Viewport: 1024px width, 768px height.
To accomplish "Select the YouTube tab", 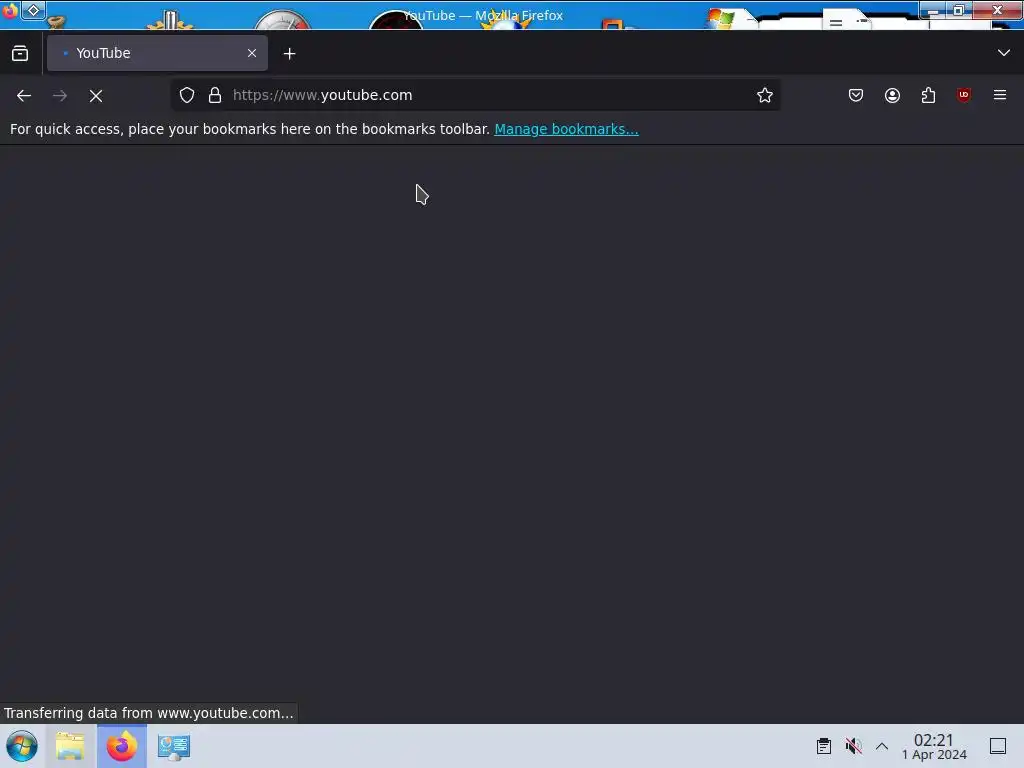I will pyautogui.click(x=157, y=53).
